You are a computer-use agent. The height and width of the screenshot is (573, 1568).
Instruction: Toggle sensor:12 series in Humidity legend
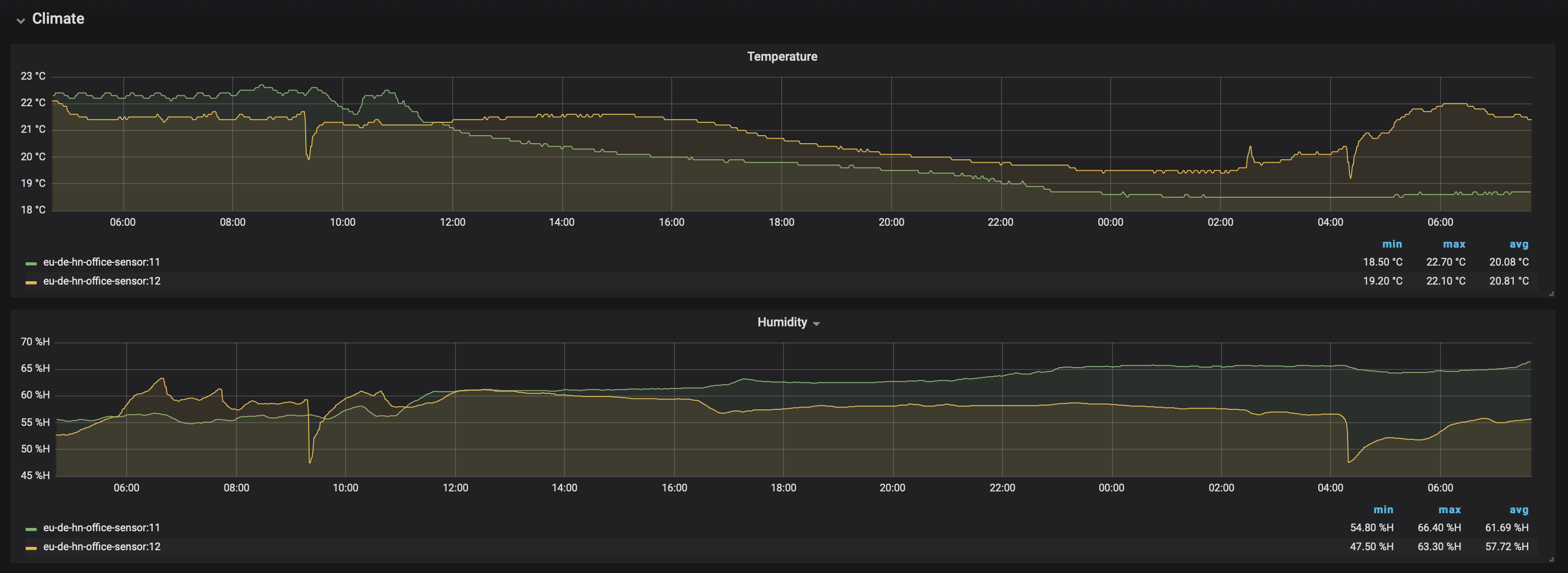click(101, 547)
